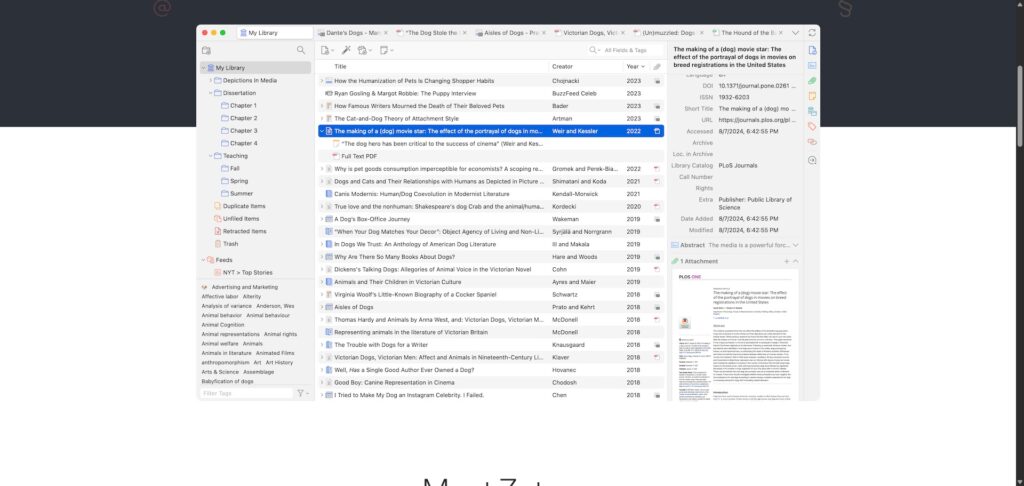Click PDF icon in Kordecki row
The height and width of the screenshot is (486, 1024).
[x=657, y=206]
